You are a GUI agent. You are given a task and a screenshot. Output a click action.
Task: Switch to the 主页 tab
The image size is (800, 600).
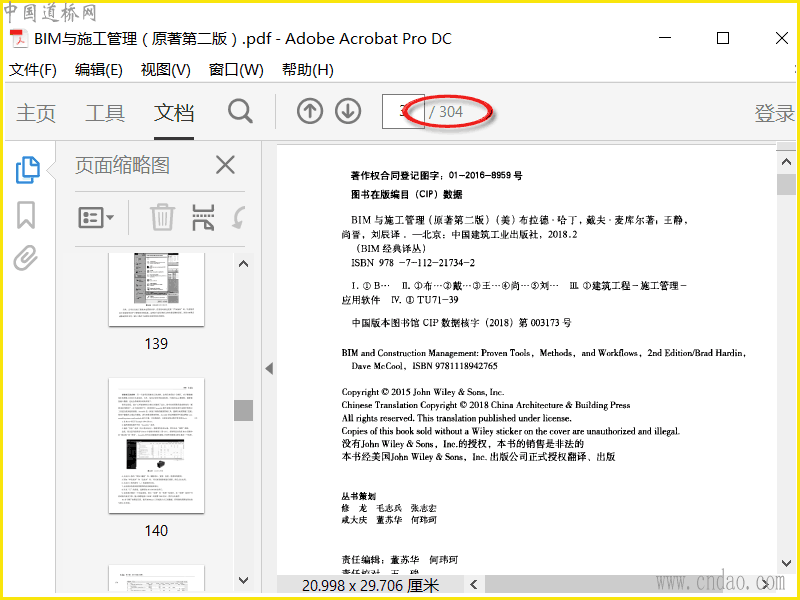pyautogui.click(x=35, y=113)
